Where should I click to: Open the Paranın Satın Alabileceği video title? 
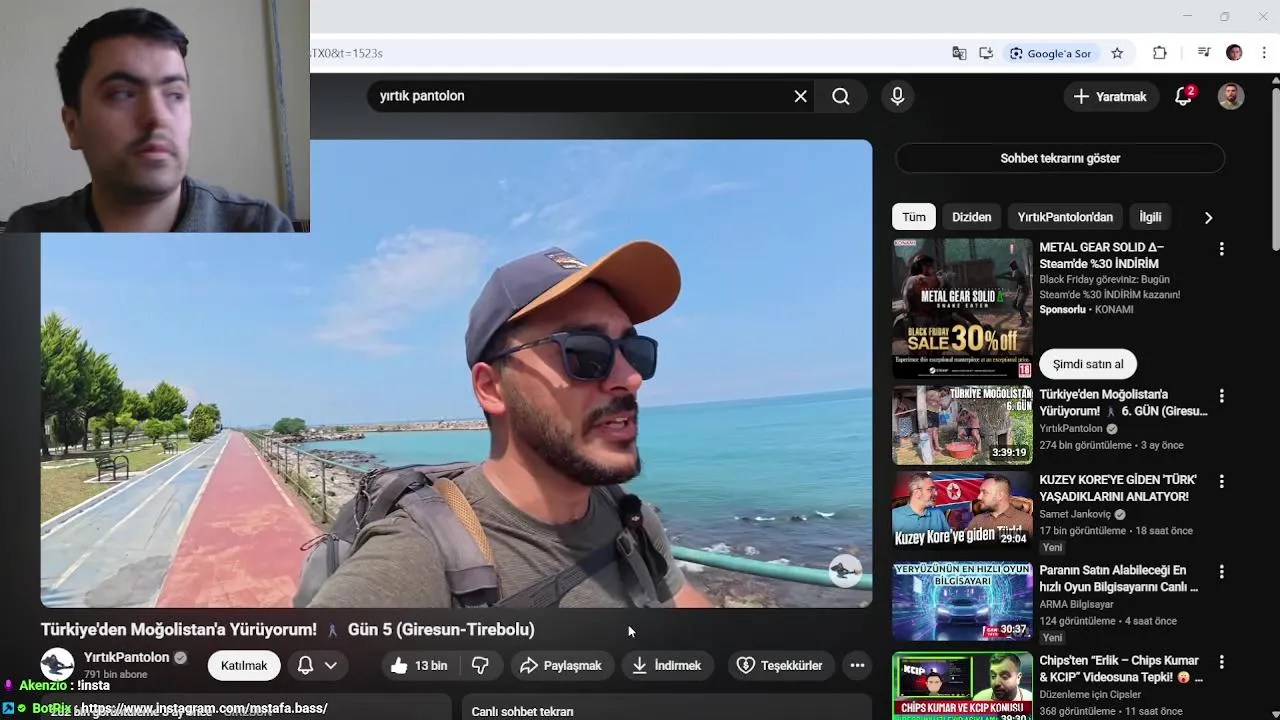tap(1118, 578)
